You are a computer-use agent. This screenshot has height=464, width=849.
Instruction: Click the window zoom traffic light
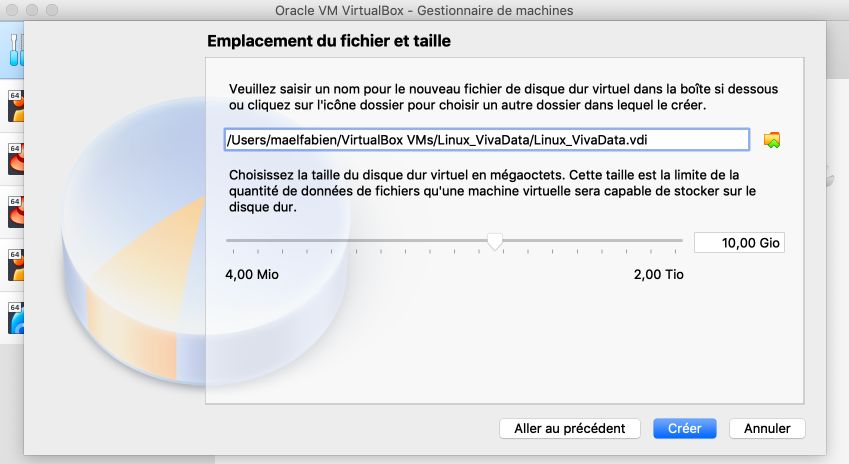click(52, 10)
